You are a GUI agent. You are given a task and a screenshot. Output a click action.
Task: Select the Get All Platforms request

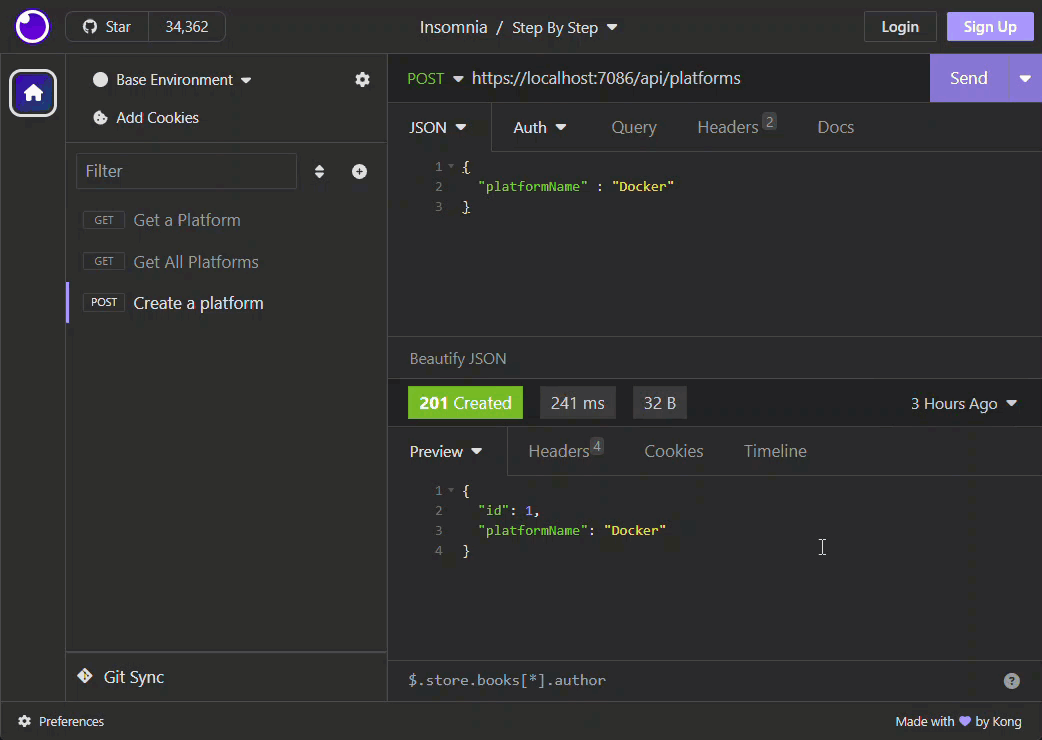click(227, 262)
